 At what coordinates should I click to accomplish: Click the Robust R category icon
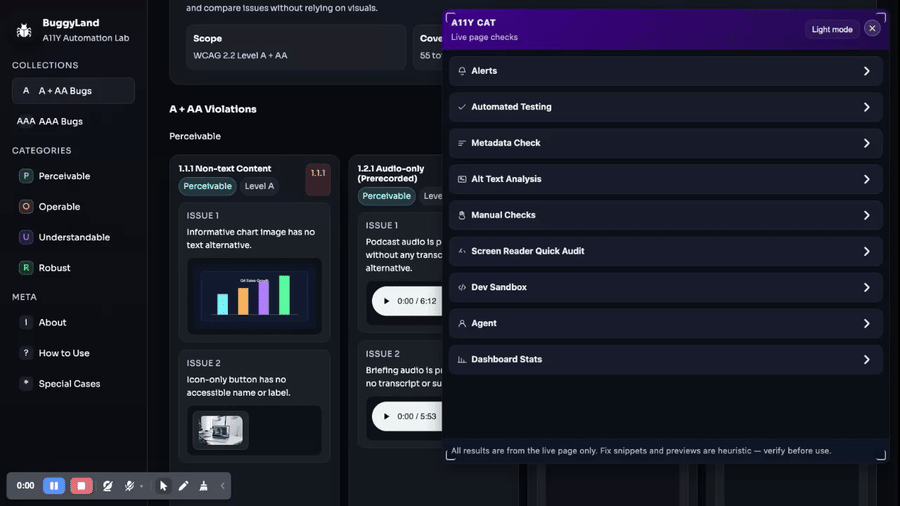pos(26,268)
